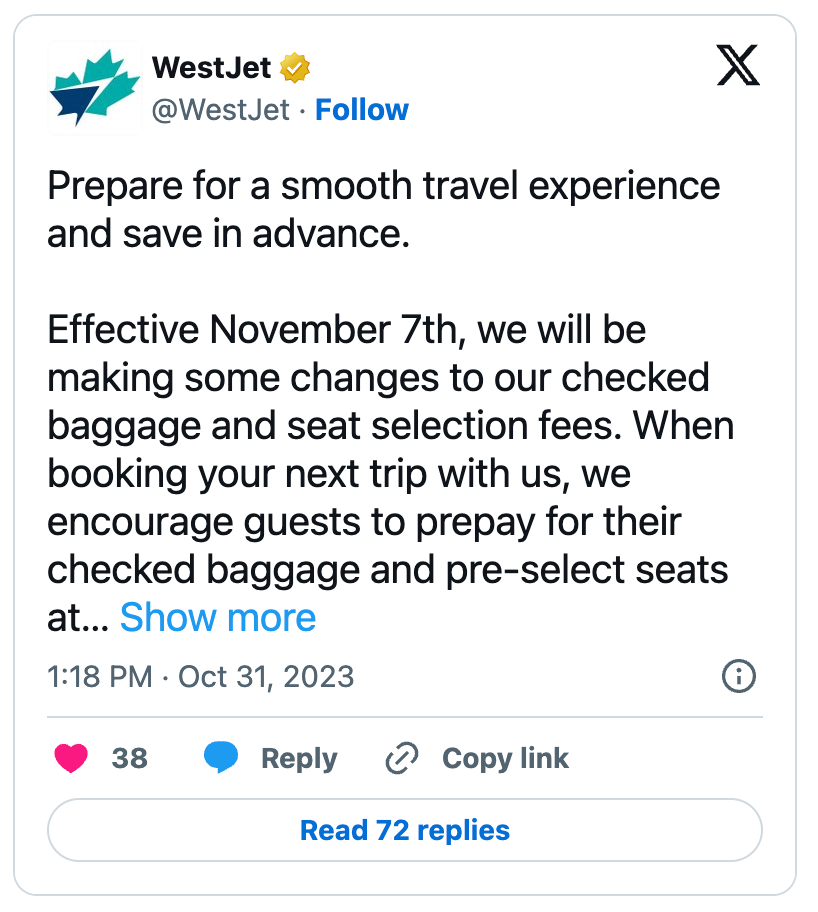This screenshot has height=912, width=818.
Task: Click the gold verified badge
Action: [295, 68]
